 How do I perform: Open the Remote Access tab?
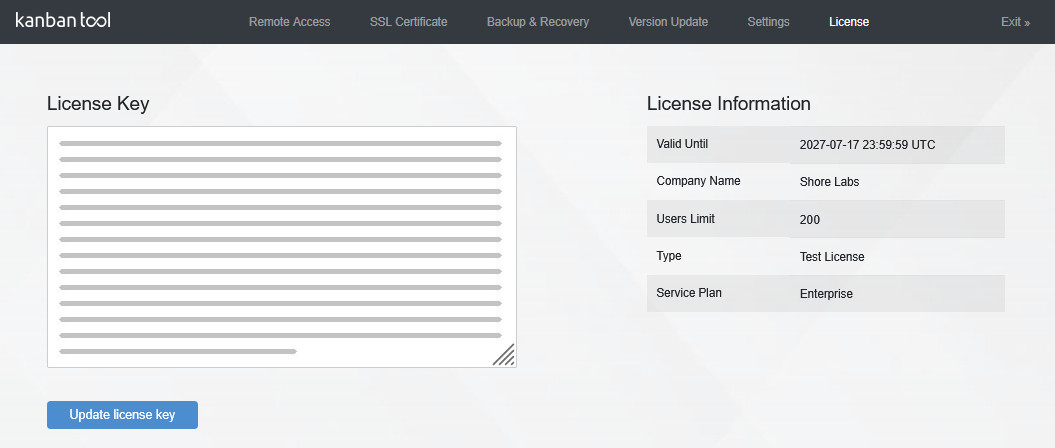pyautogui.click(x=289, y=22)
